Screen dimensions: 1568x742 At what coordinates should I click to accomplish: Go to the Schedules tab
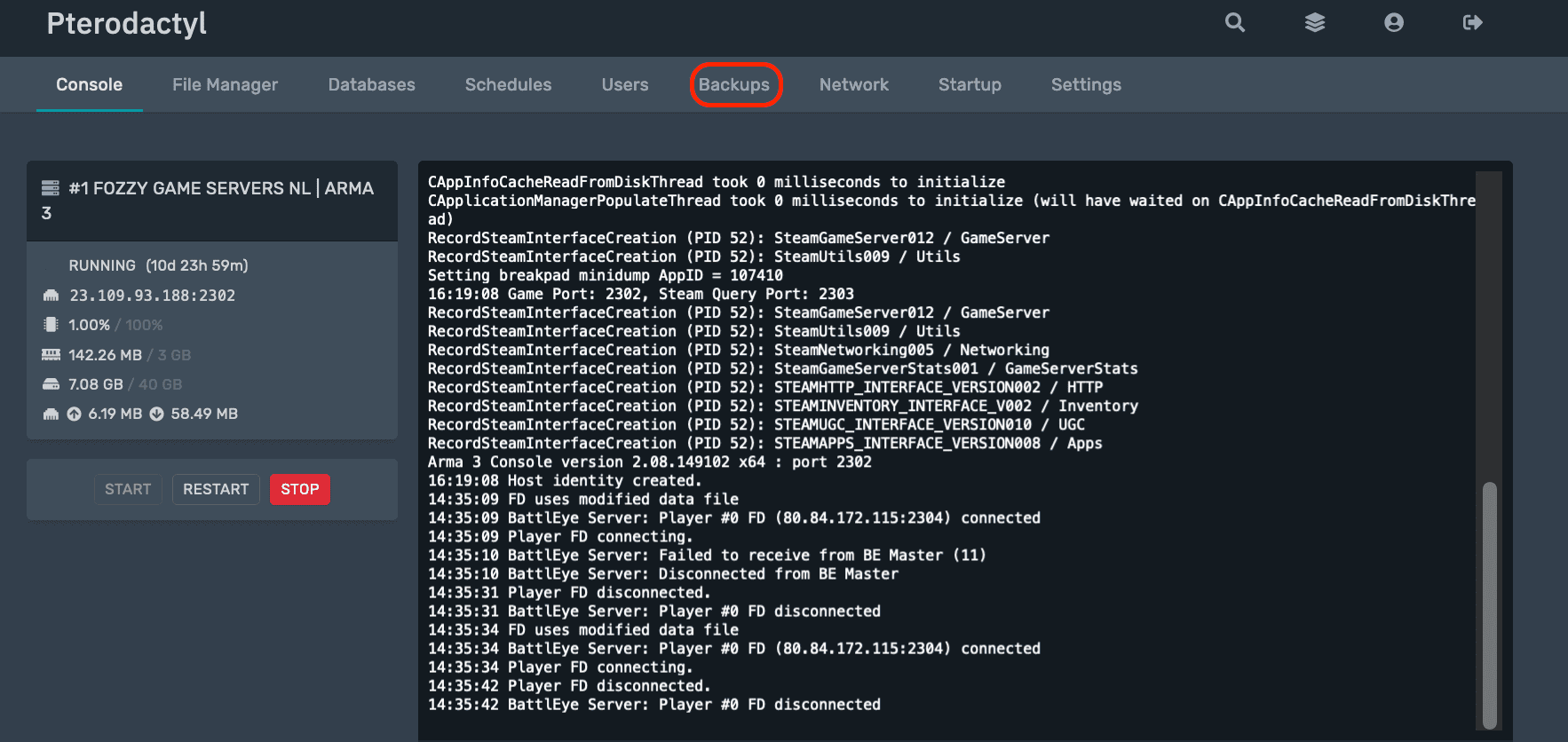pos(508,85)
